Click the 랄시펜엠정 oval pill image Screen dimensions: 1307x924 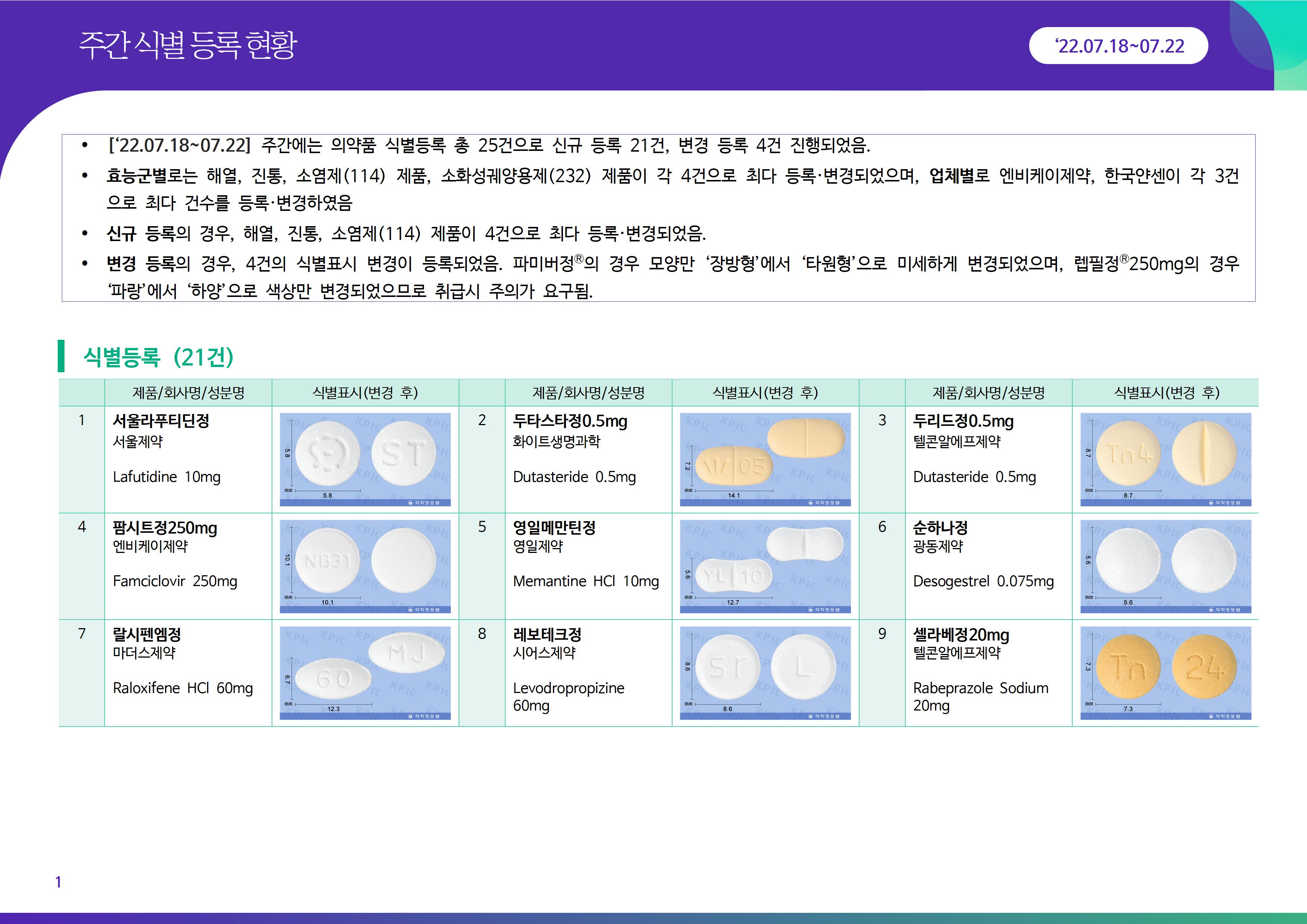click(365, 673)
